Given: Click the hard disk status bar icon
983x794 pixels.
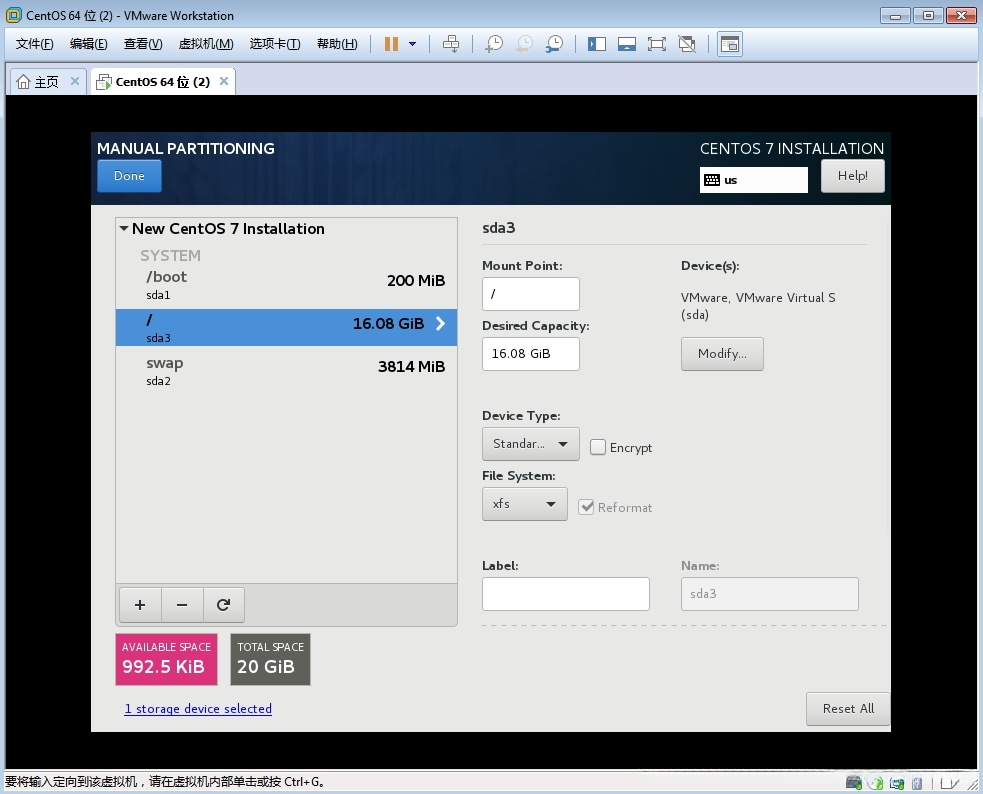Looking at the screenshot, I should point(854,783).
